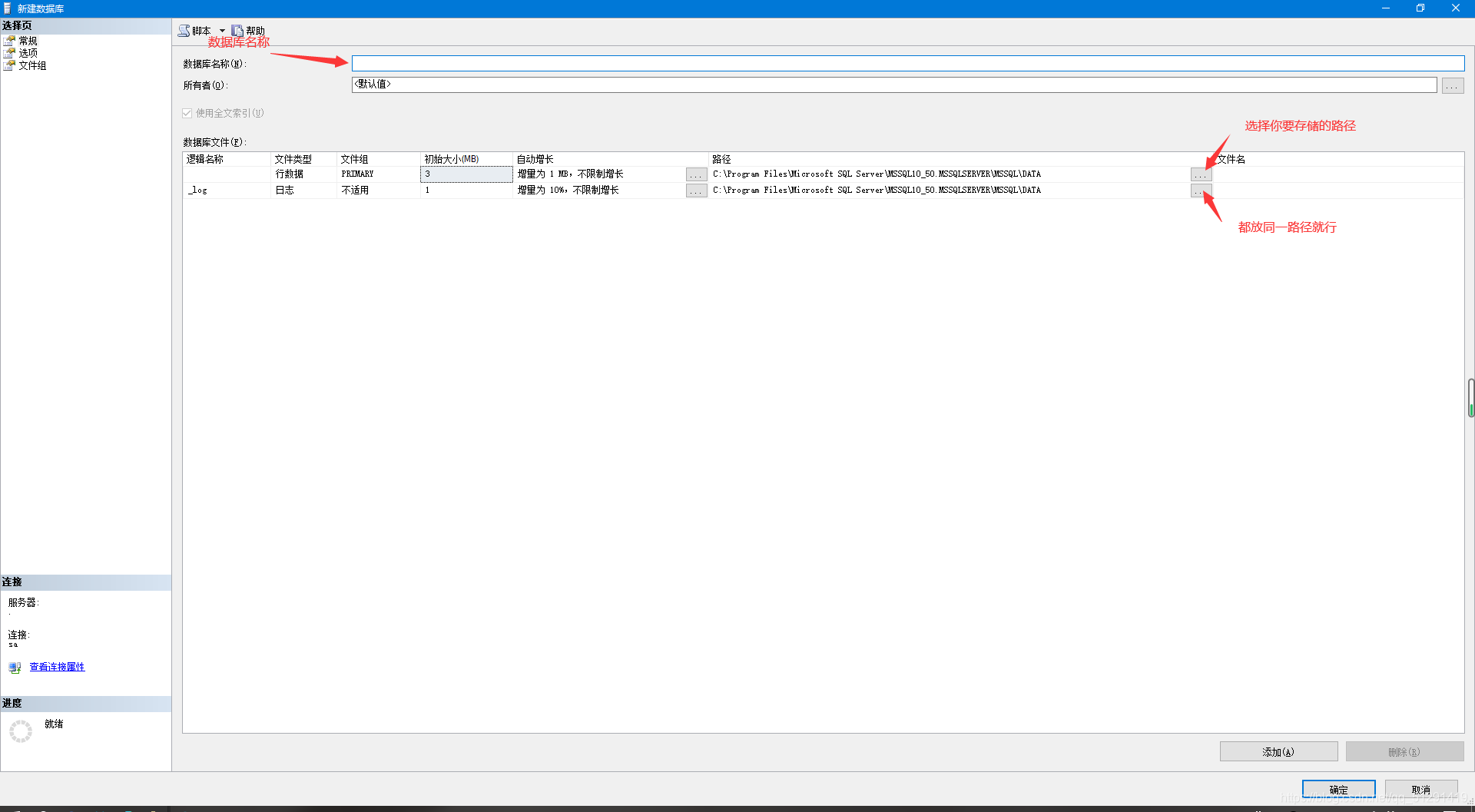Click the 路径 column header
Screen dimensions: 1475x812
point(960,159)
